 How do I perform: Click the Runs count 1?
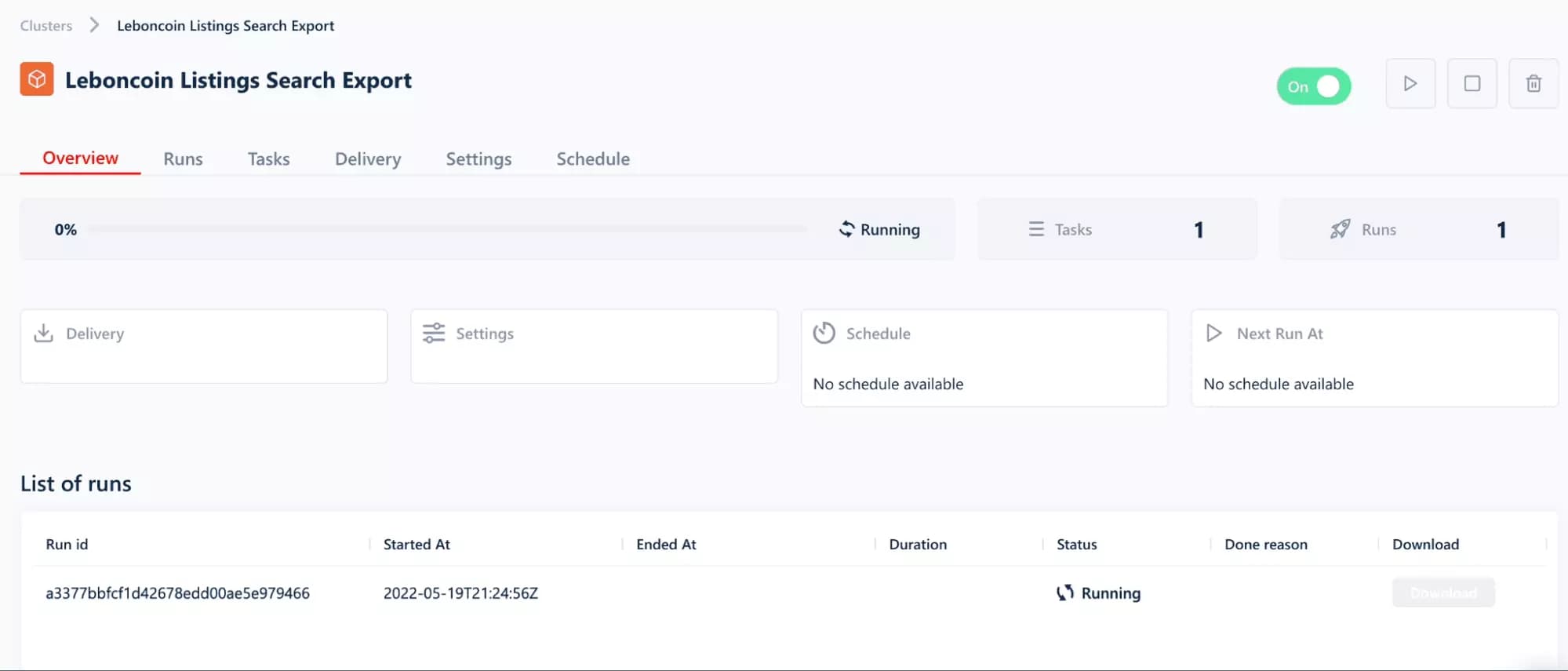[1501, 229]
